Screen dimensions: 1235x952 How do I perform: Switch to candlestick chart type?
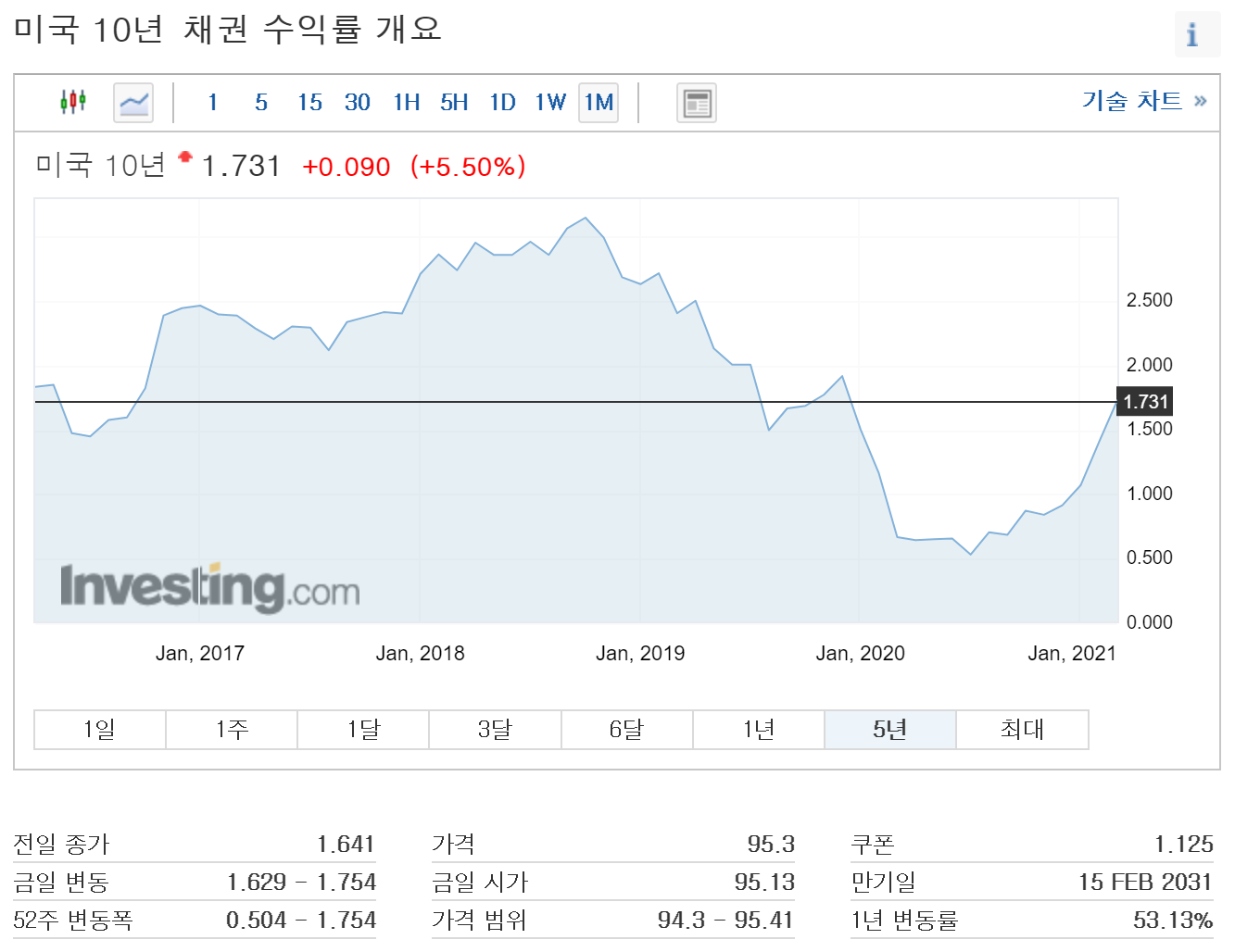point(73,102)
